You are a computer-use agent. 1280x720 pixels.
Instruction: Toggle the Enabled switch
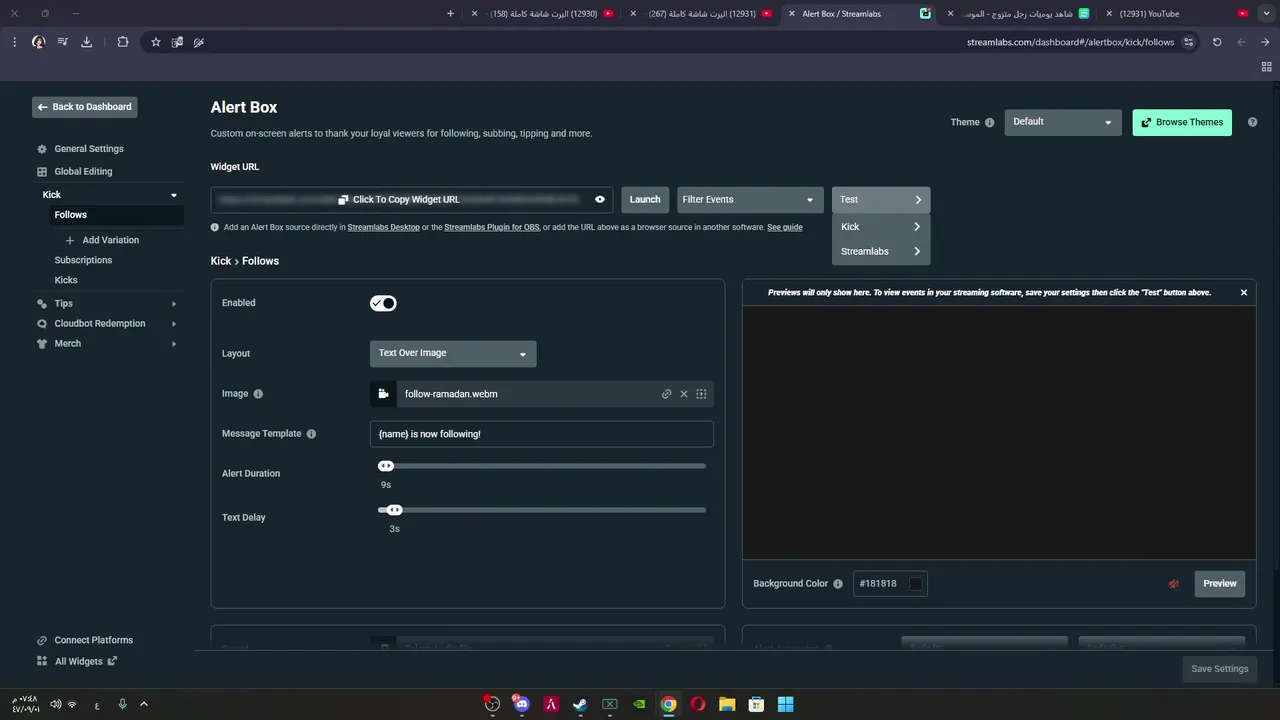383,303
